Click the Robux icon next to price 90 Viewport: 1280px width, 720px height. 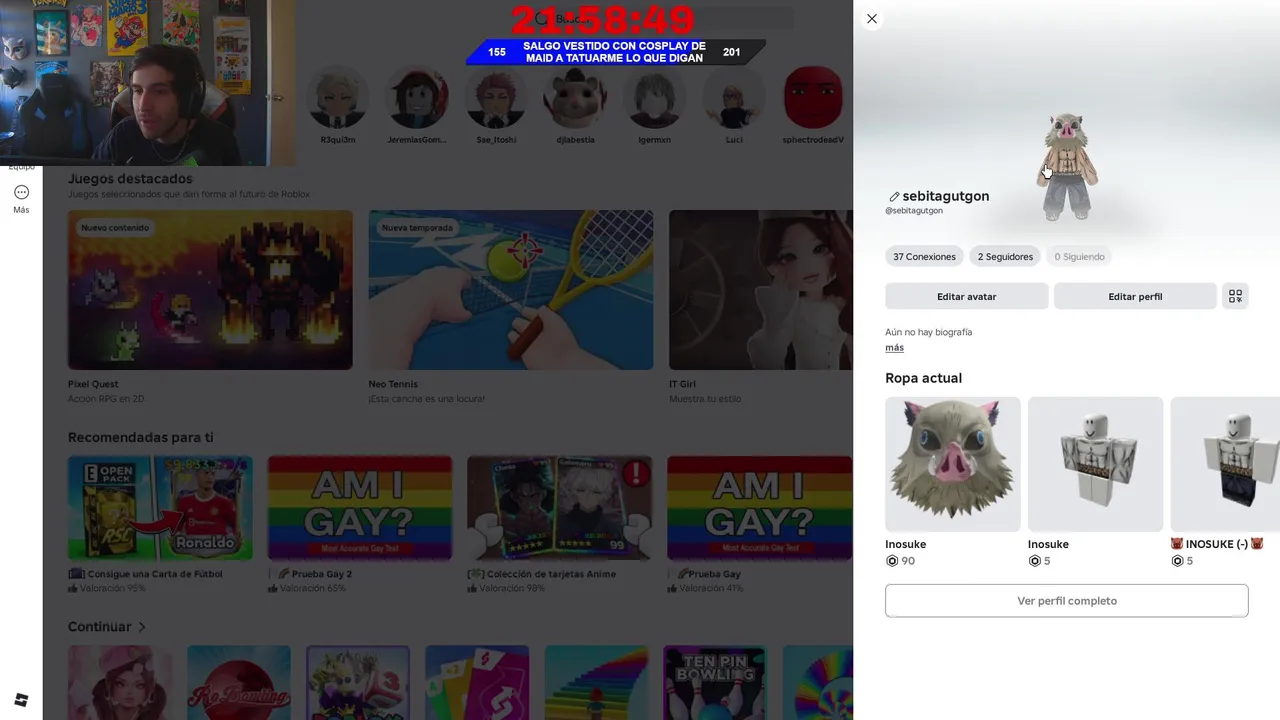[892, 561]
